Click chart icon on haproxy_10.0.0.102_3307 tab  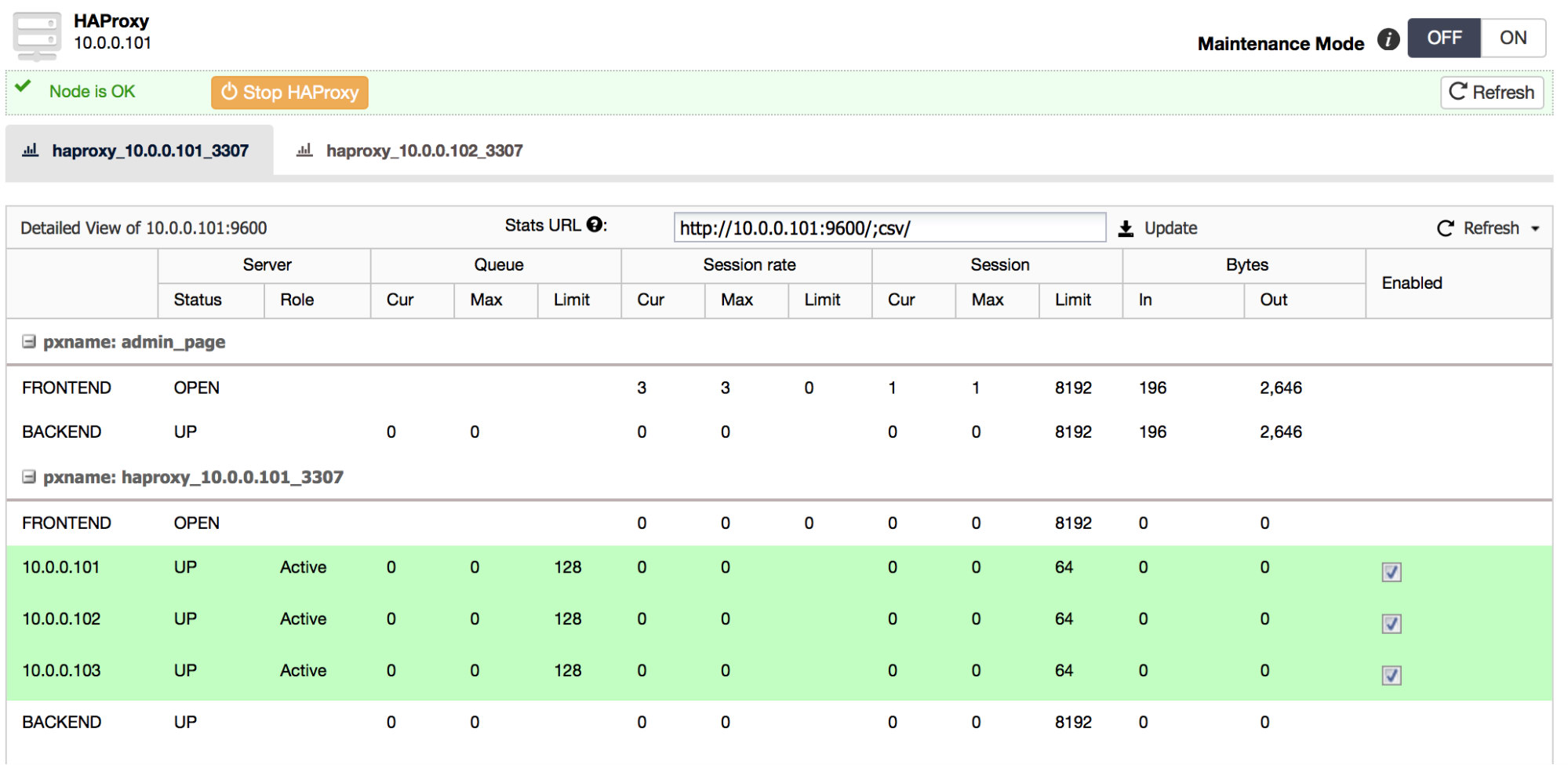[x=304, y=150]
